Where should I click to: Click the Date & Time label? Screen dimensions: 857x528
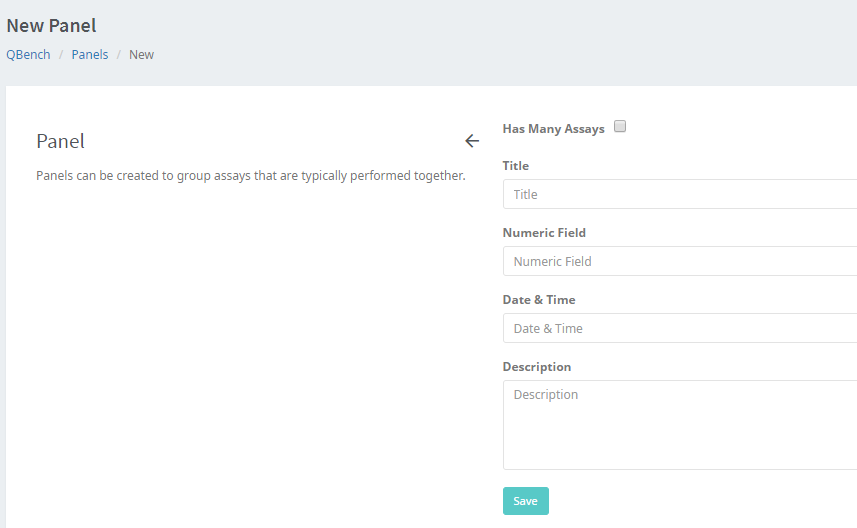(x=539, y=300)
